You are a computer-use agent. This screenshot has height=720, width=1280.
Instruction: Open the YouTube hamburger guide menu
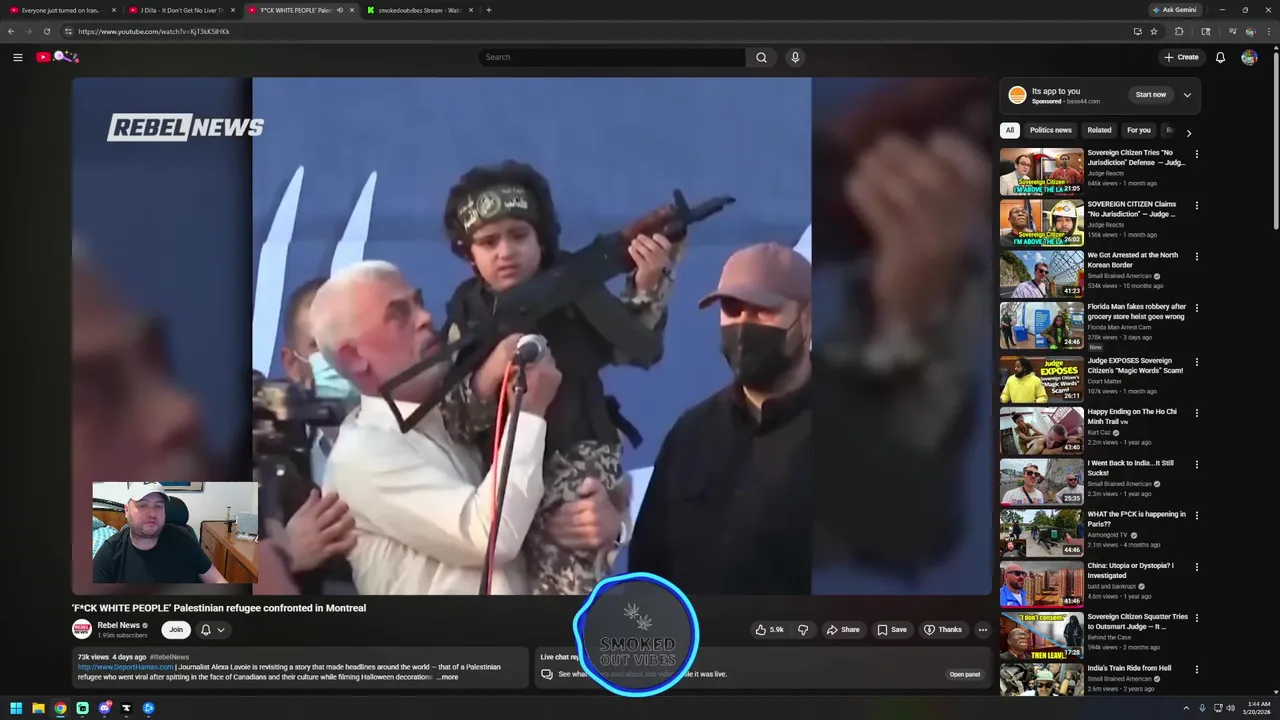click(x=17, y=57)
